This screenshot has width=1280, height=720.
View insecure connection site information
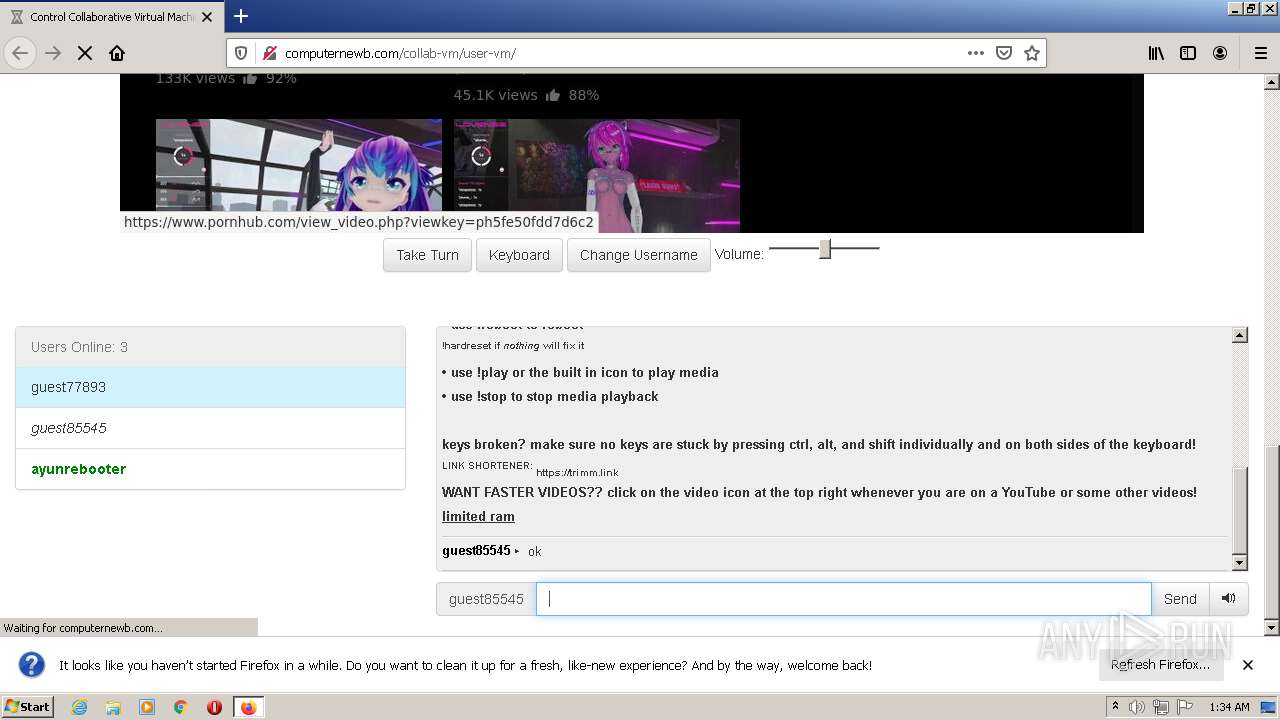pos(268,53)
